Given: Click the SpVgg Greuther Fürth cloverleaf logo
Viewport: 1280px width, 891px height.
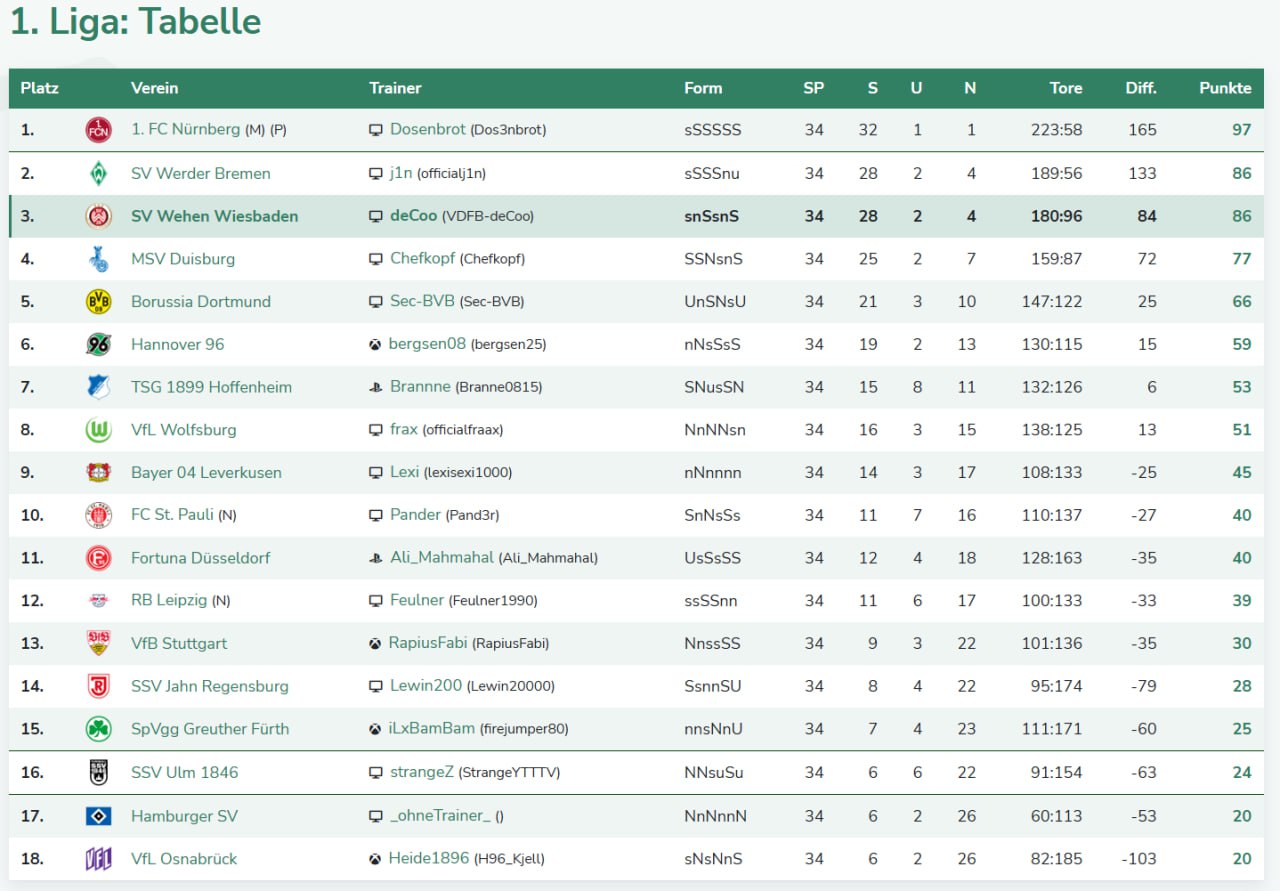Looking at the screenshot, I should [98, 729].
